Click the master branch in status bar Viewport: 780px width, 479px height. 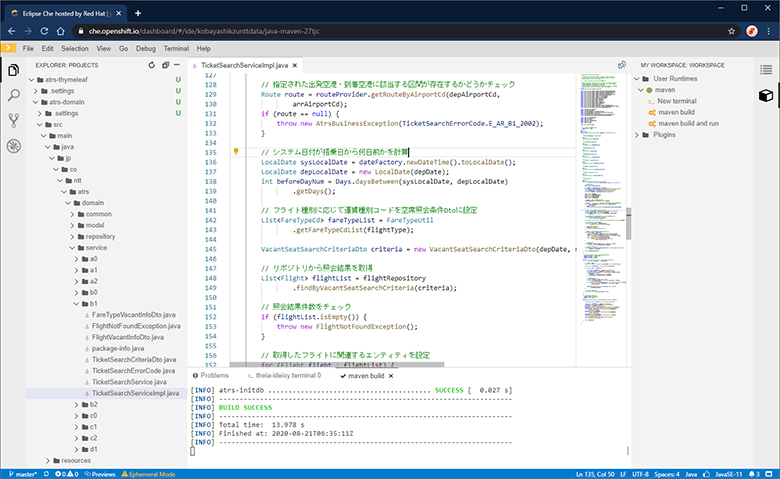[23, 474]
